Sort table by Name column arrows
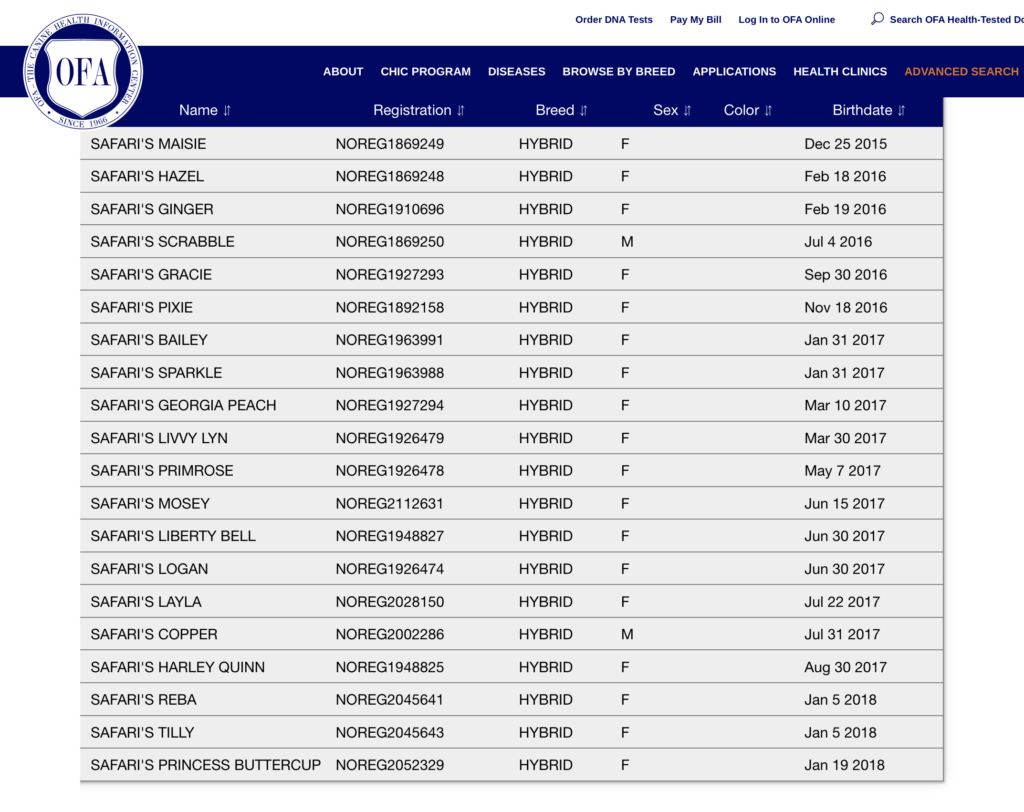This screenshot has width=1024, height=812. pyautogui.click(x=227, y=110)
